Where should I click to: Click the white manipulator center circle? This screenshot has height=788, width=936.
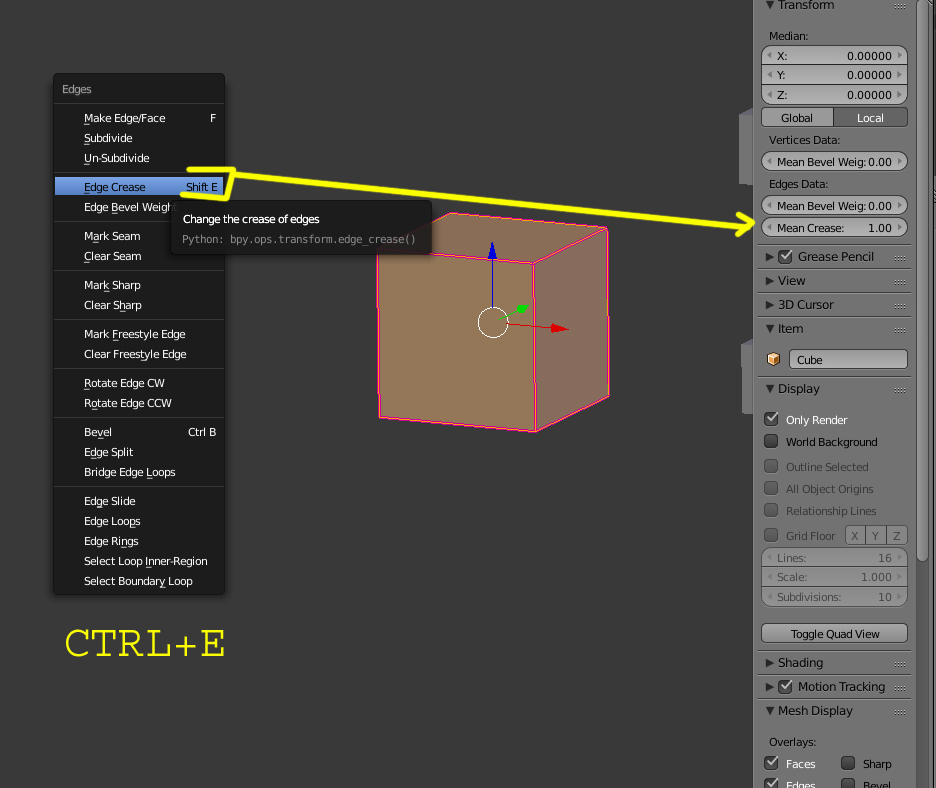pos(493,322)
